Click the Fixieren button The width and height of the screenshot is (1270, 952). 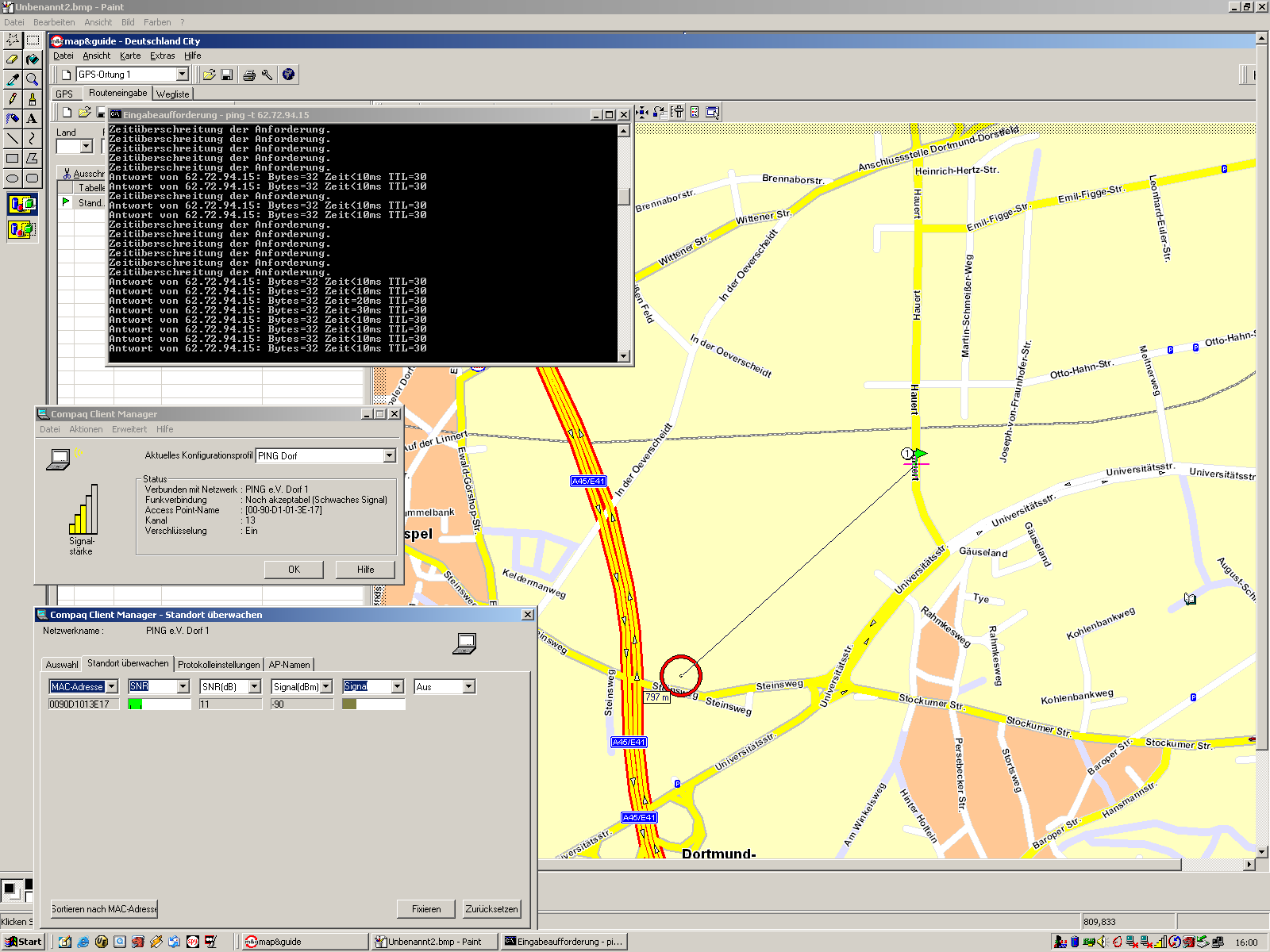point(426,909)
